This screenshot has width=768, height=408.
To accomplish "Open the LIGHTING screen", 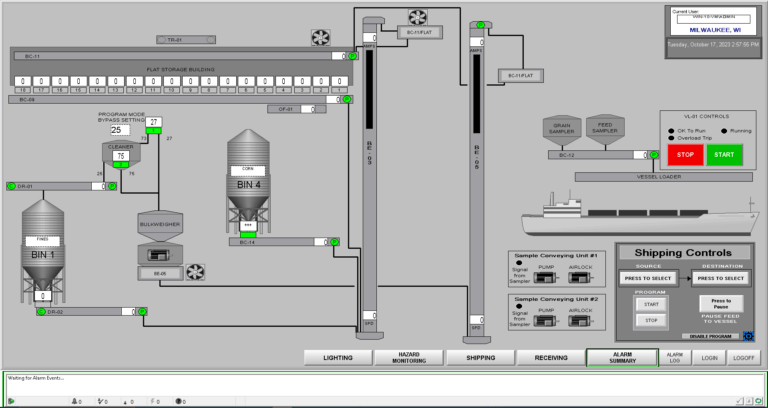I will pyautogui.click(x=337, y=357).
